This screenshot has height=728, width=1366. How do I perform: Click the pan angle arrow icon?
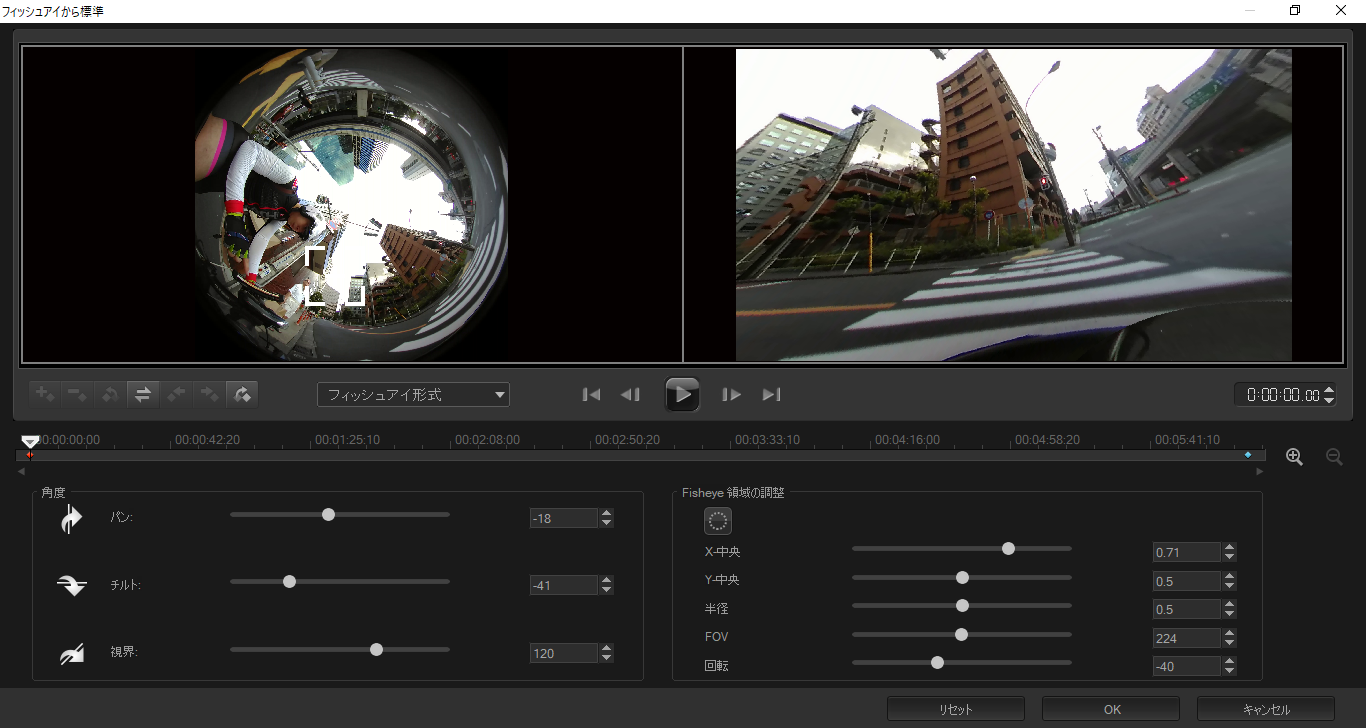(72, 519)
